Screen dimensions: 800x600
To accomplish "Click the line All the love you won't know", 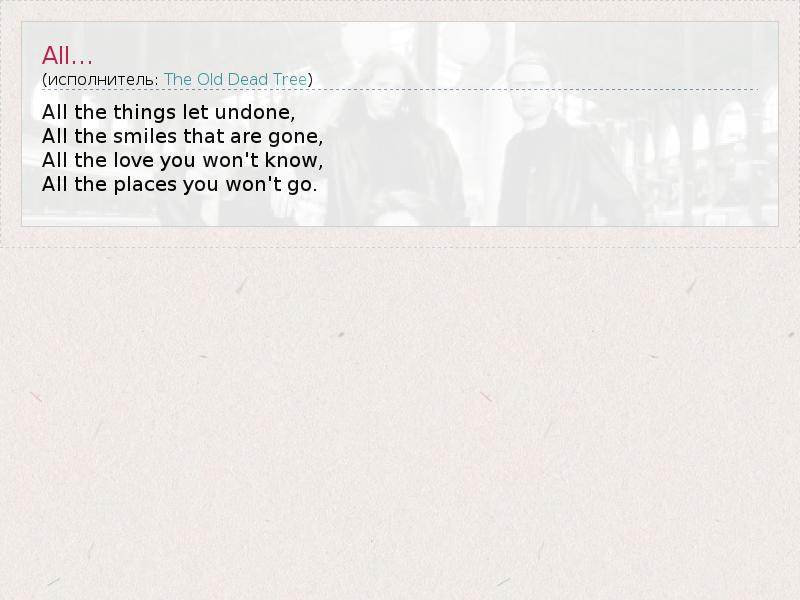I will pos(182,160).
